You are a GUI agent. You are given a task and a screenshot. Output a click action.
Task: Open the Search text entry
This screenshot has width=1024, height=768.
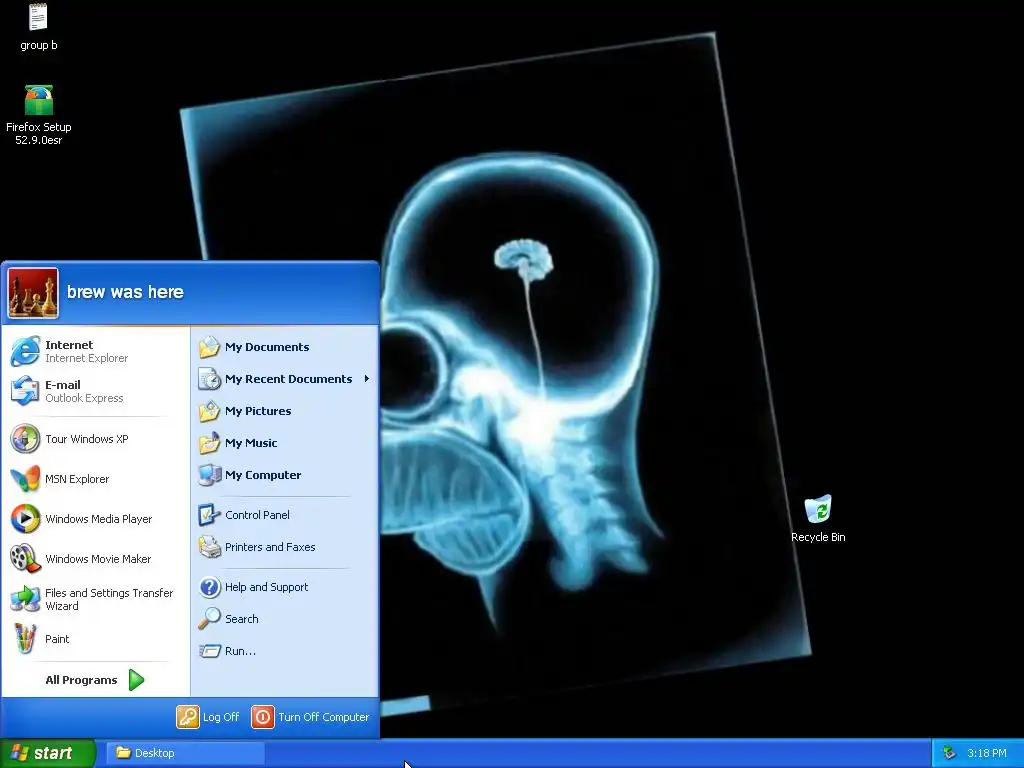pyautogui.click(x=241, y=618)
